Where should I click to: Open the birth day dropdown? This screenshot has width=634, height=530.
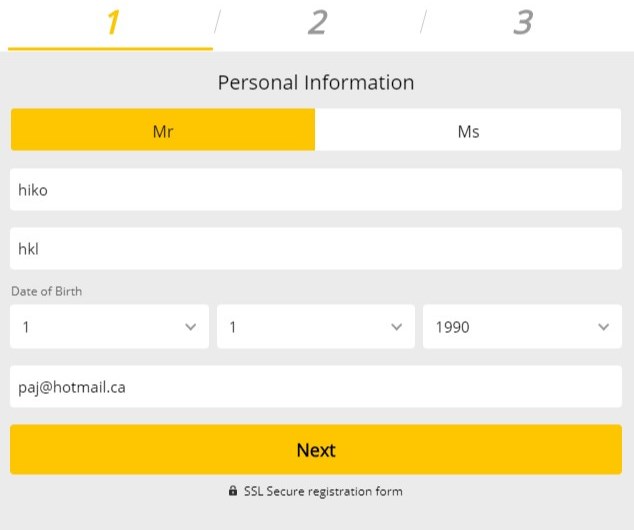pyautogui.click(x=110, y=327)
